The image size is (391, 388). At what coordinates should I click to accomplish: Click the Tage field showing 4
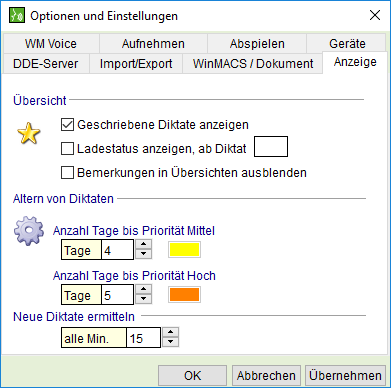pyautogui.click(x=117, y=250)
